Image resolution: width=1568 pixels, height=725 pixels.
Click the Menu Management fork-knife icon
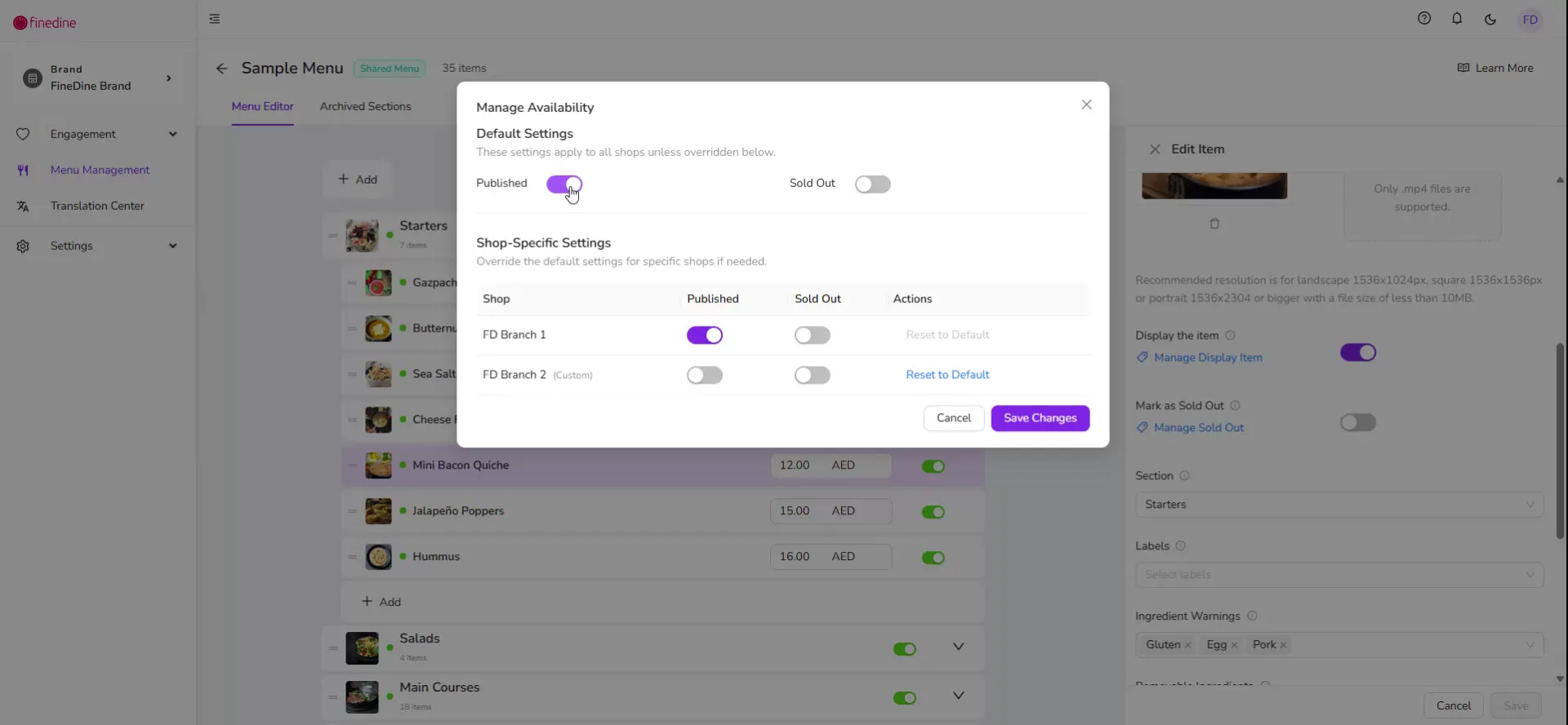(23, 171)
